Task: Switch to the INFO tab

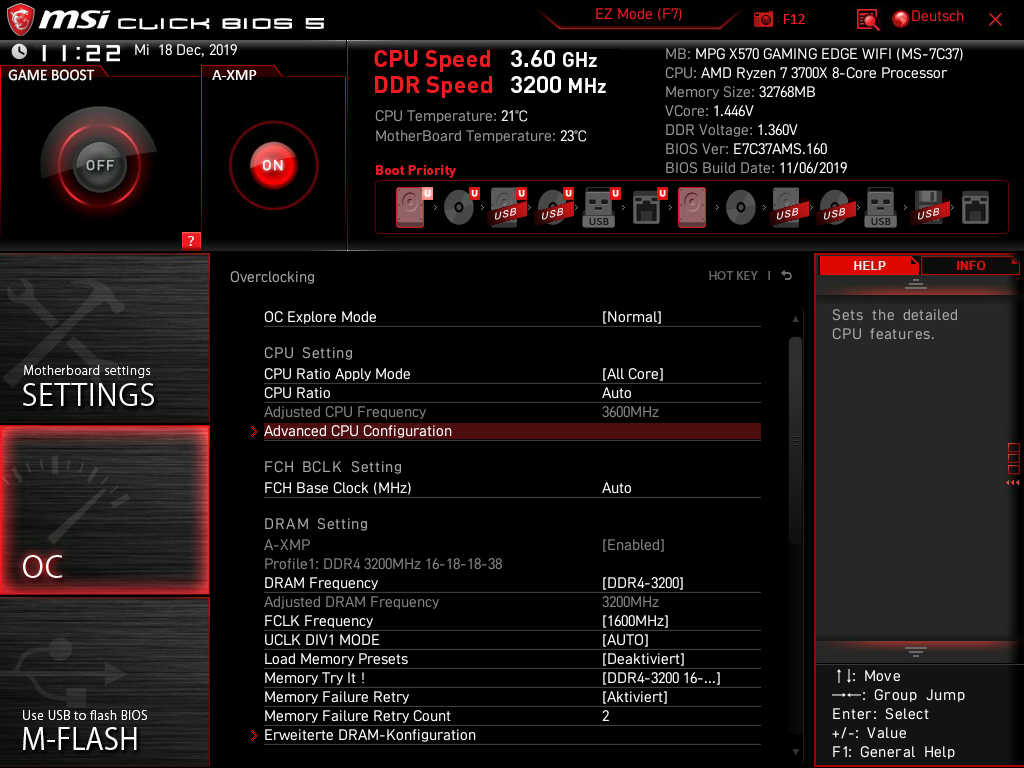Action: pyautogui.click(x=970, y=265)
